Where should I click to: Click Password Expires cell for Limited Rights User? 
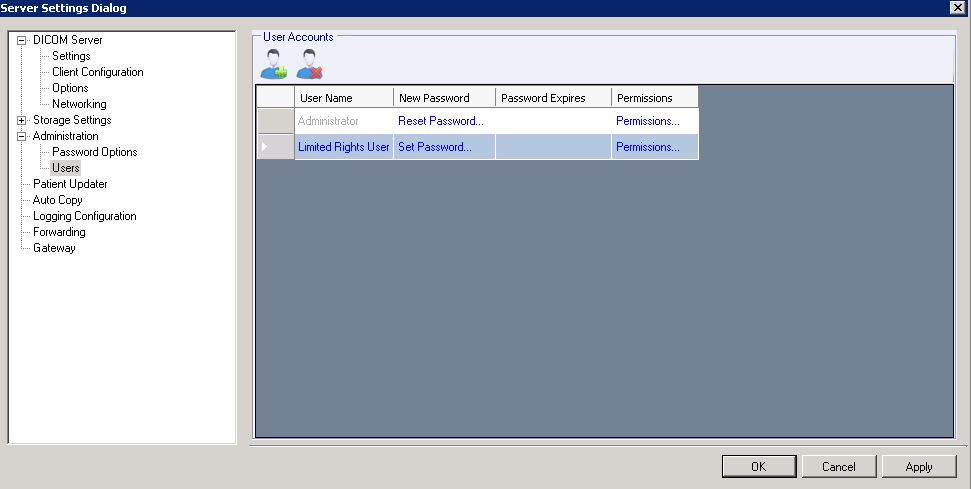pyautogui.click(x=554, y=147)
